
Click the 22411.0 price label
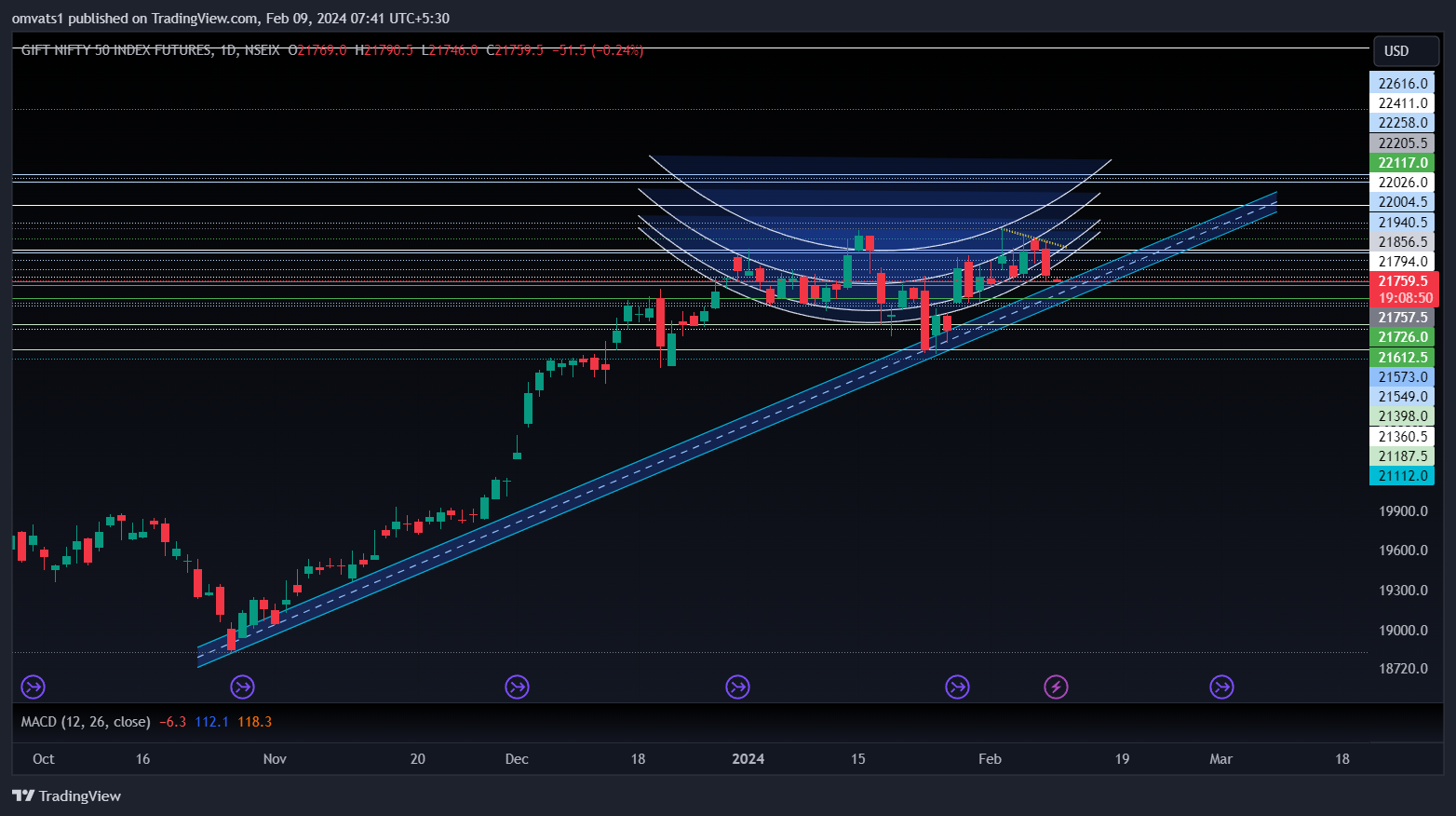click(1402, 103)
